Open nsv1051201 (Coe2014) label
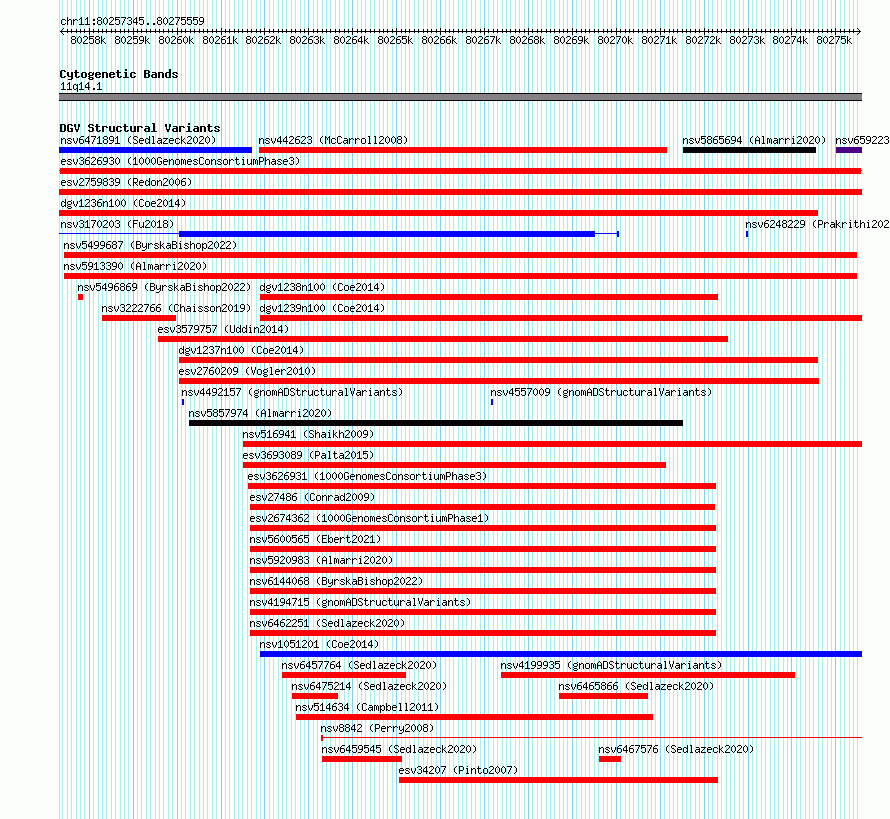 coord(319,644)
